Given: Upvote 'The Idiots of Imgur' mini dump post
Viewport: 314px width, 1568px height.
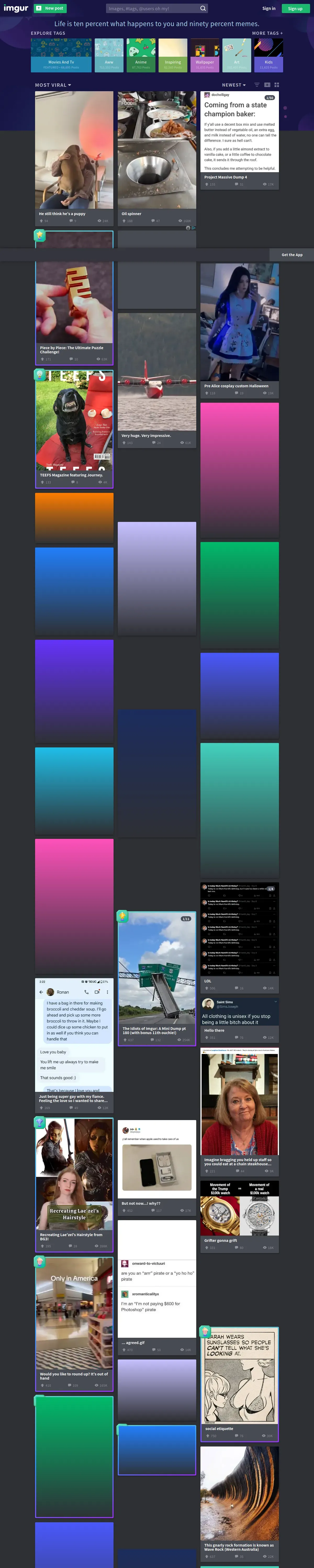Looking at the screenshot, I should click(125, 1040).
